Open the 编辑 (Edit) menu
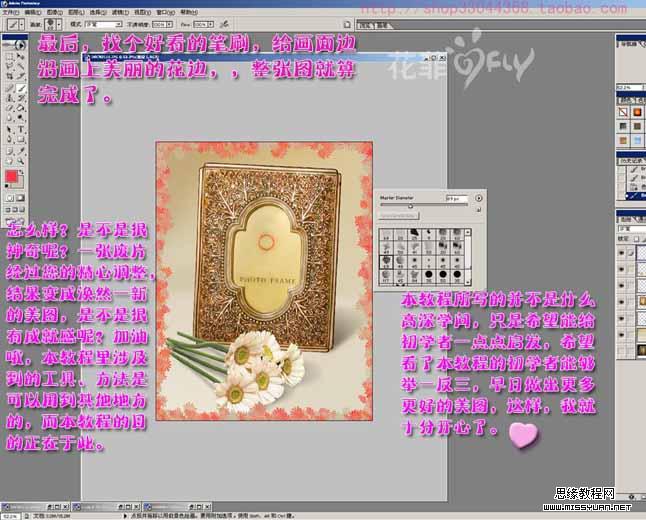Screen dimensions: 646x520 coord(33,12)
